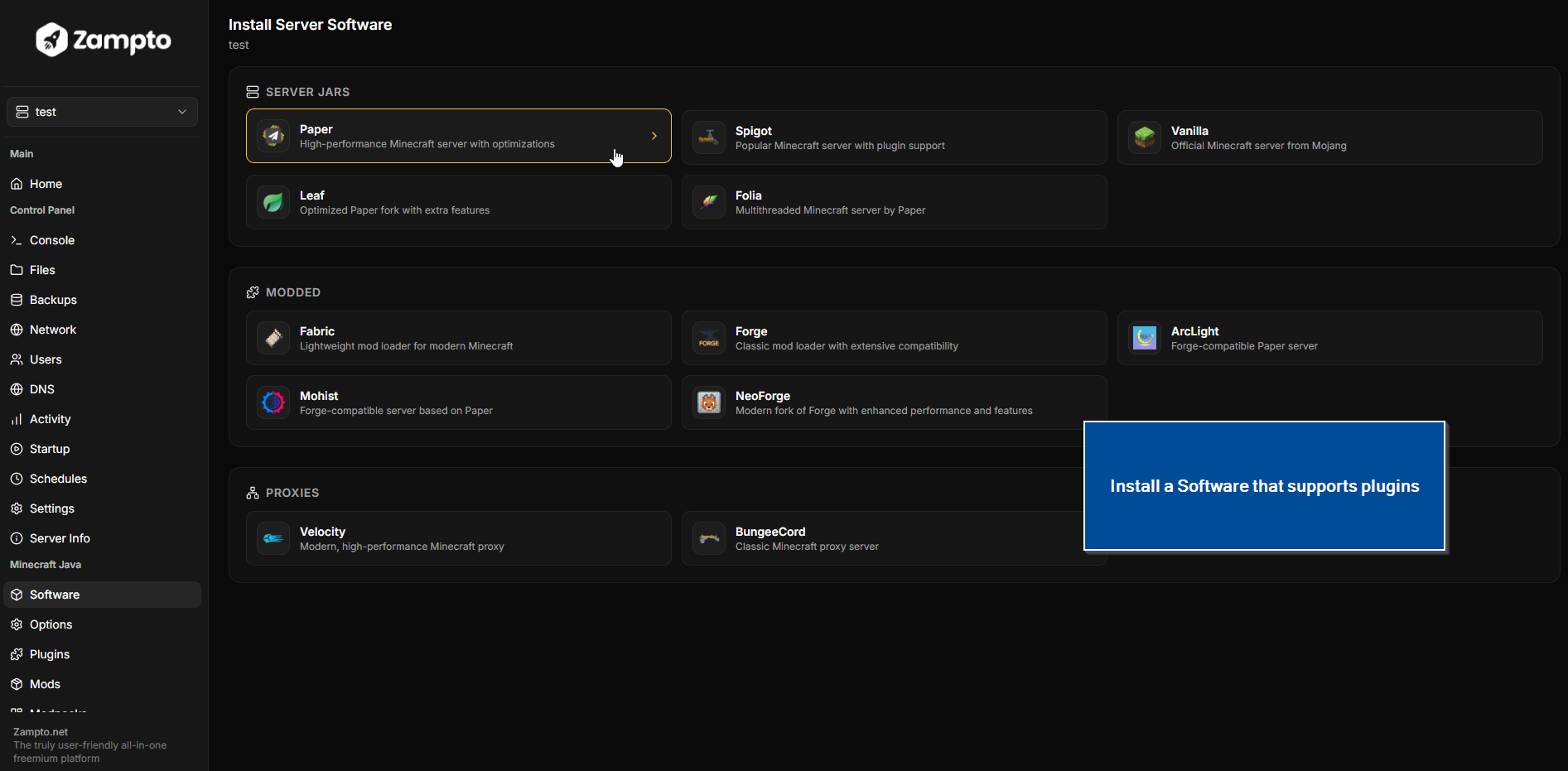The image size is (1568, 771).
Task: Click the Home house icon in sidebar
Action: coord(17,184)
